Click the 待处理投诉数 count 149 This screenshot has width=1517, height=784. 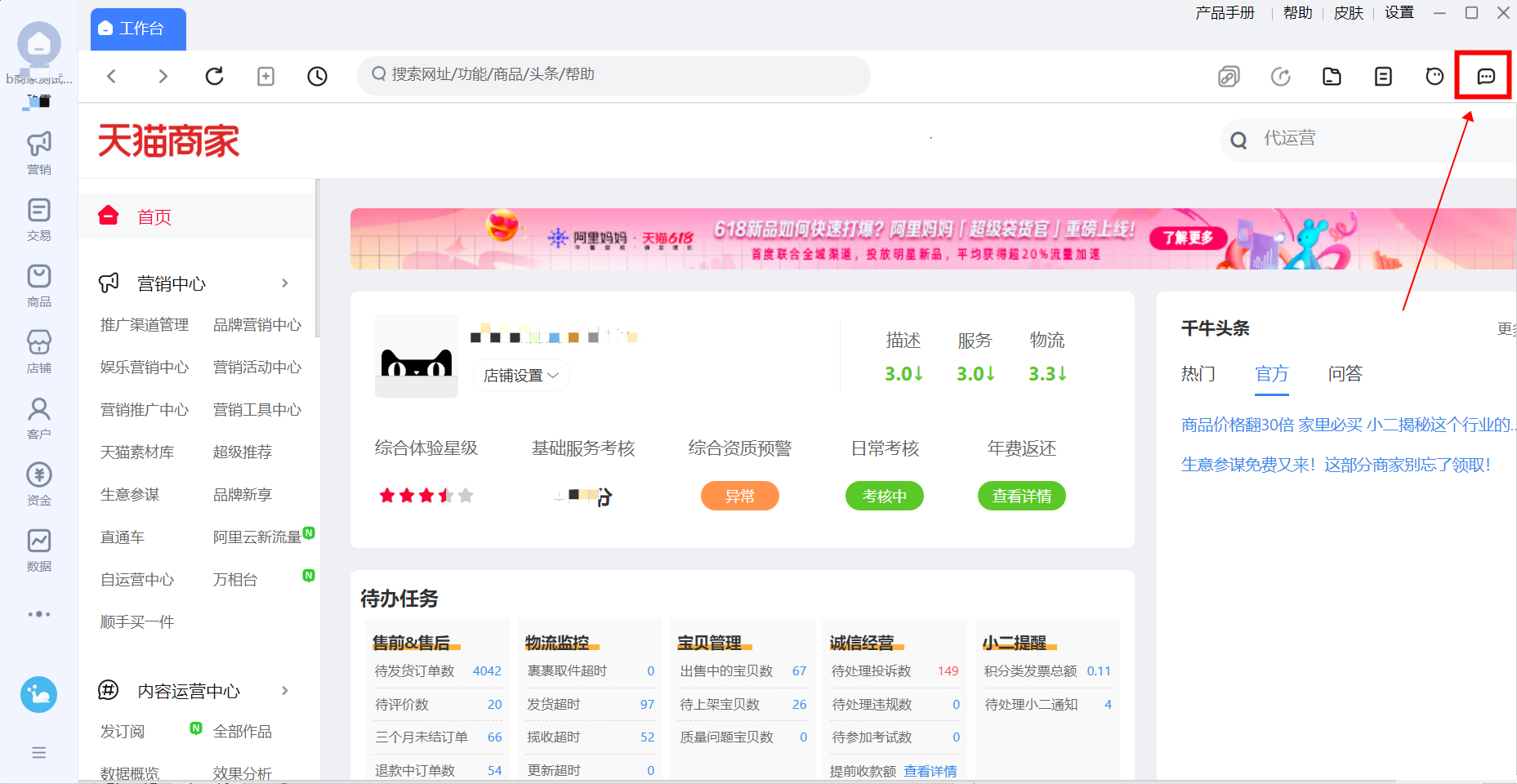(x=948, y=671)
